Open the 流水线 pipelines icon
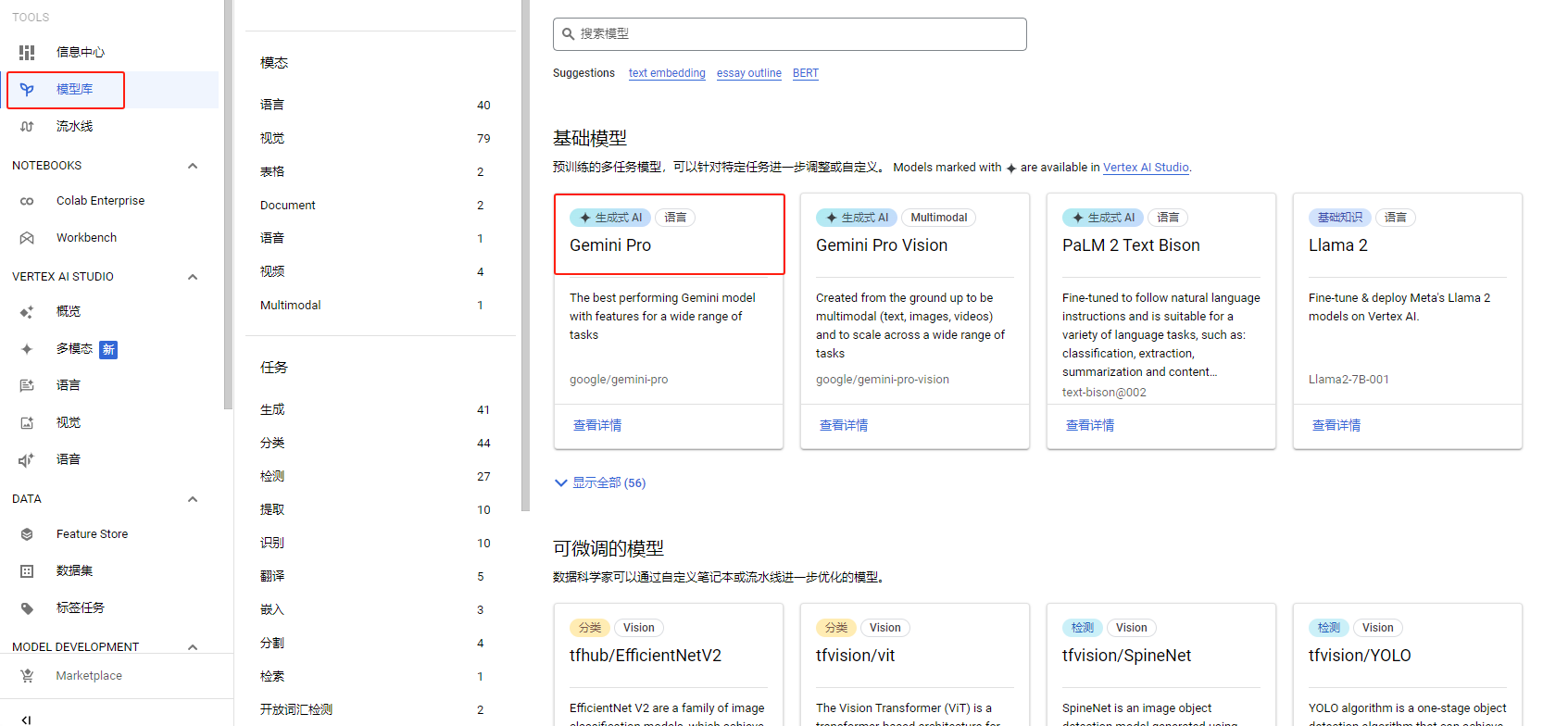Screen dimensions: 1568x726 coord(27,127)
